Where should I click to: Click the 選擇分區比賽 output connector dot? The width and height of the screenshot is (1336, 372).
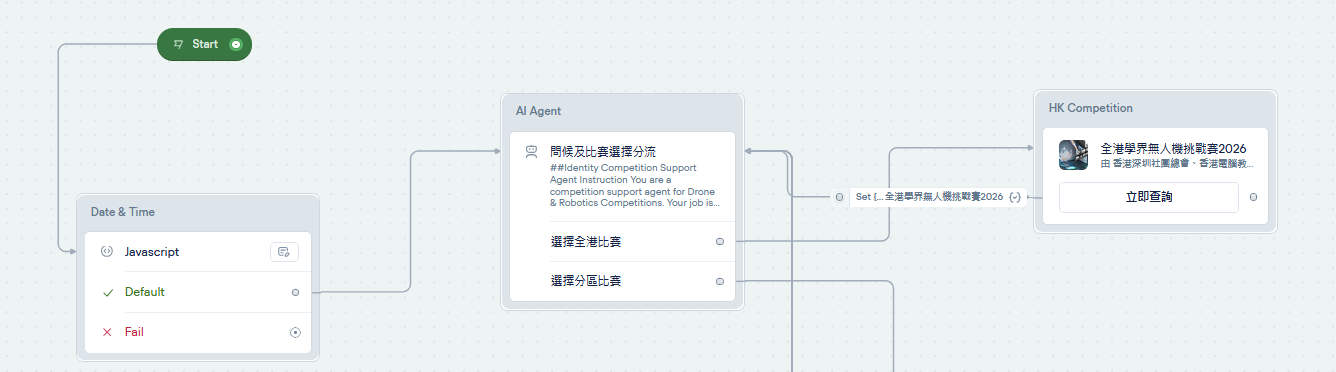pos(720,281)
